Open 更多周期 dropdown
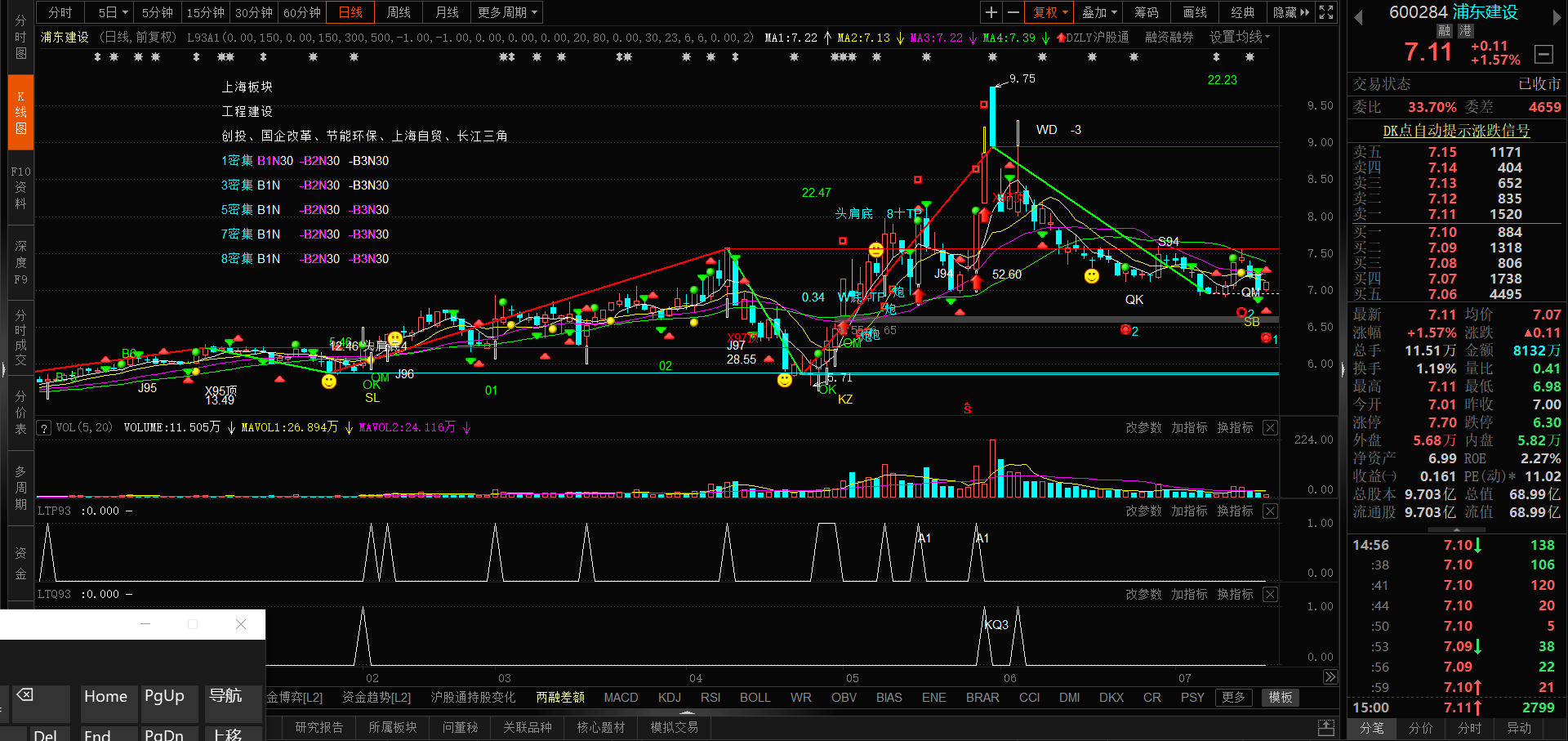 point(507,12)
